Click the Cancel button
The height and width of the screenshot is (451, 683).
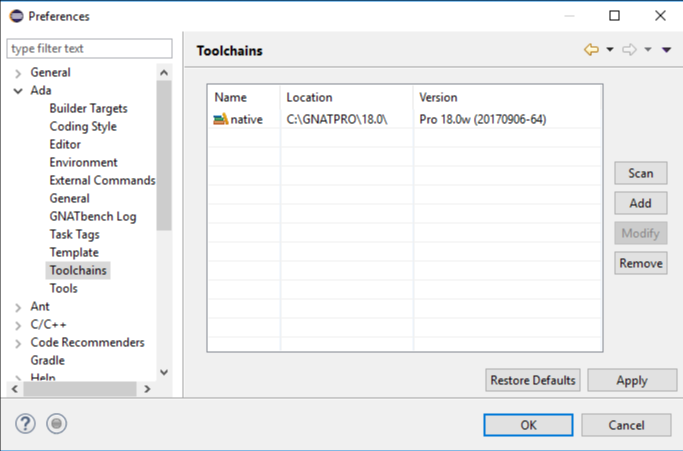click(626, 425)
